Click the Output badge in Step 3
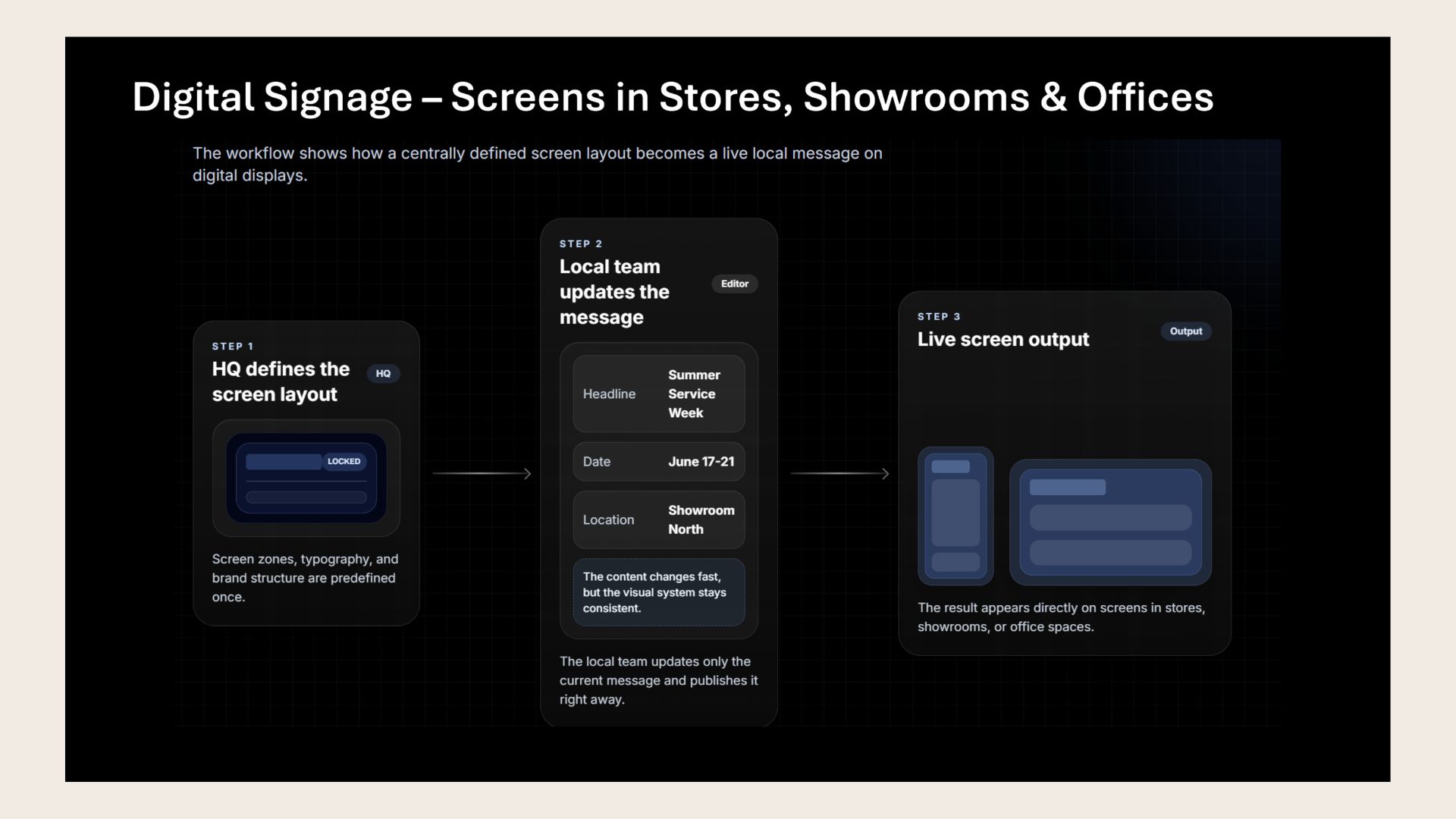1456x819 pixels. [x=1185, y=331]
